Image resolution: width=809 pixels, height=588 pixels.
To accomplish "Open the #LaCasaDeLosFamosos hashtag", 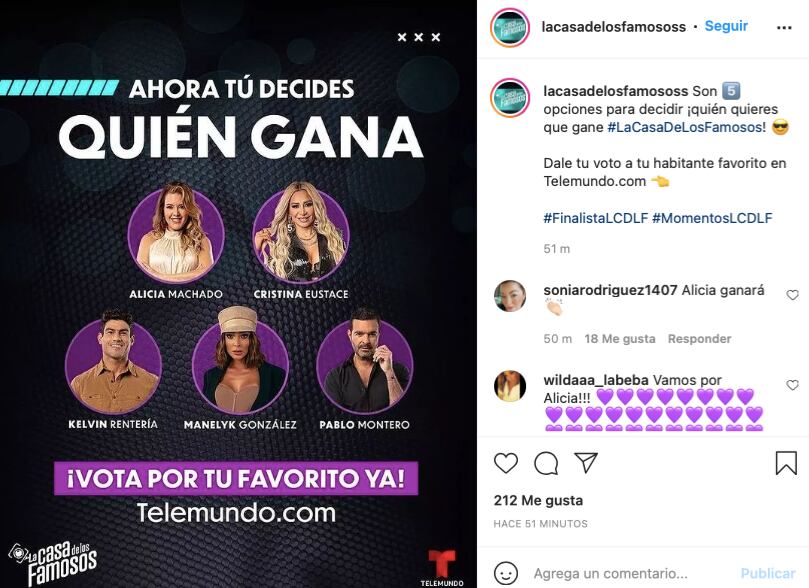I will (687, 127).
